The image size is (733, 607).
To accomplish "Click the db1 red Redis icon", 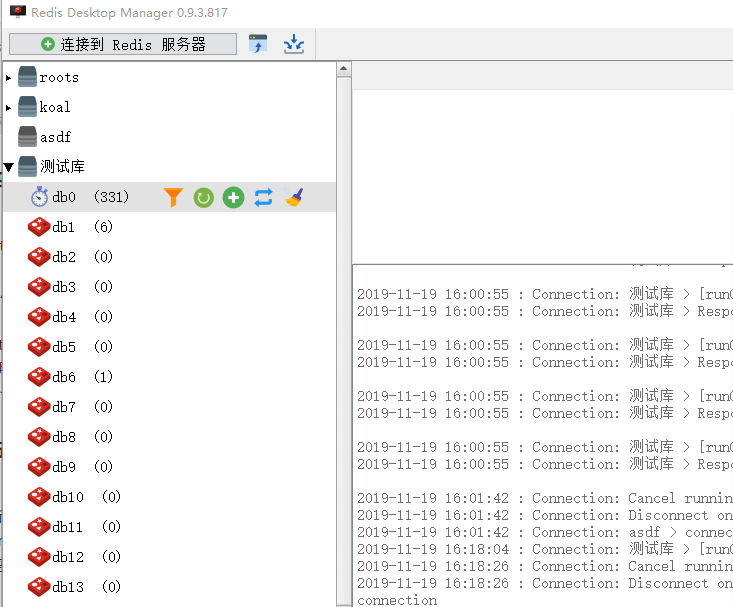I will pyautogui.click(x=39, y=227).
